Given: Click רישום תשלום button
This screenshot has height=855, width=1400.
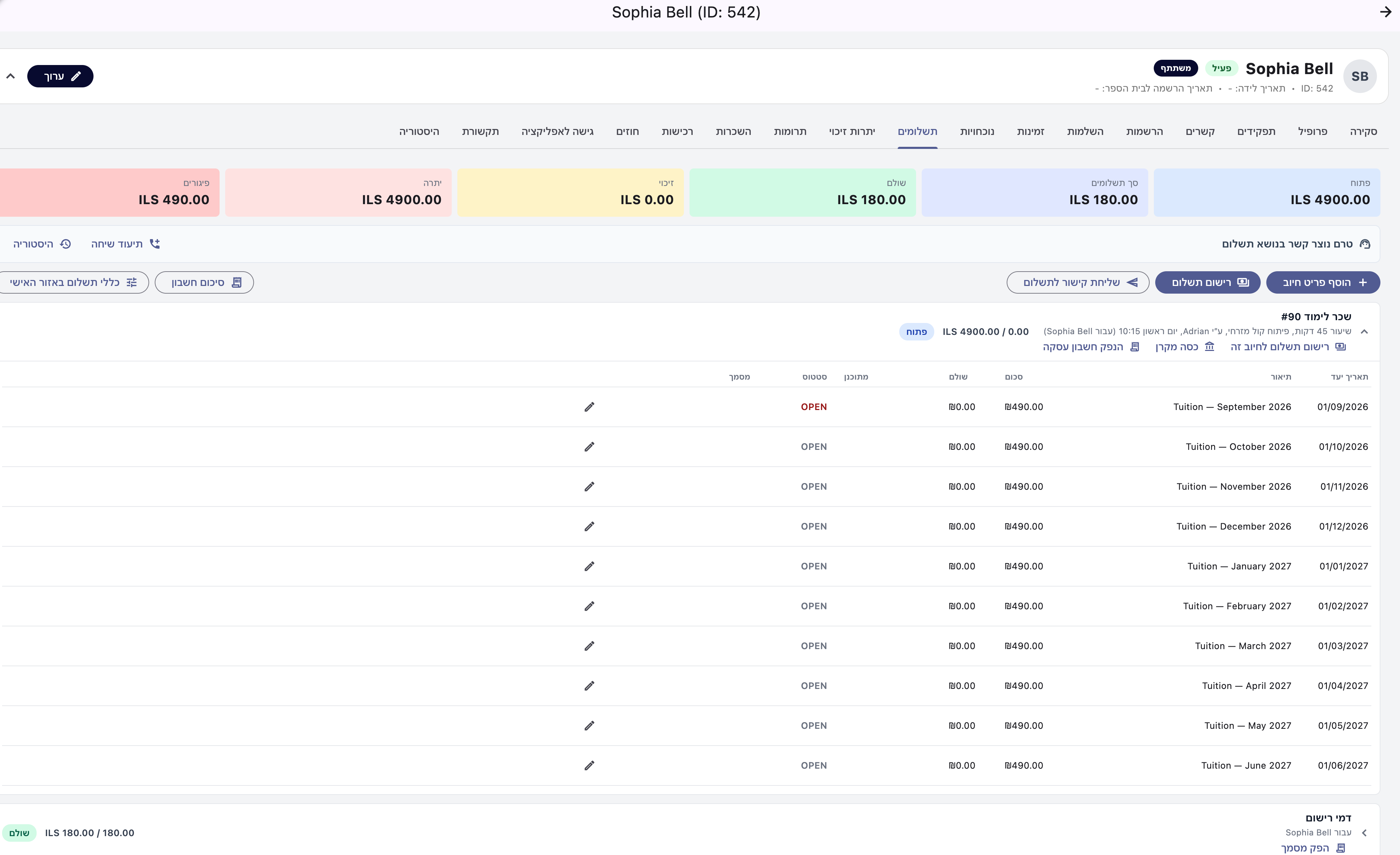Looking at the screenshot, I should (1207, 282).
